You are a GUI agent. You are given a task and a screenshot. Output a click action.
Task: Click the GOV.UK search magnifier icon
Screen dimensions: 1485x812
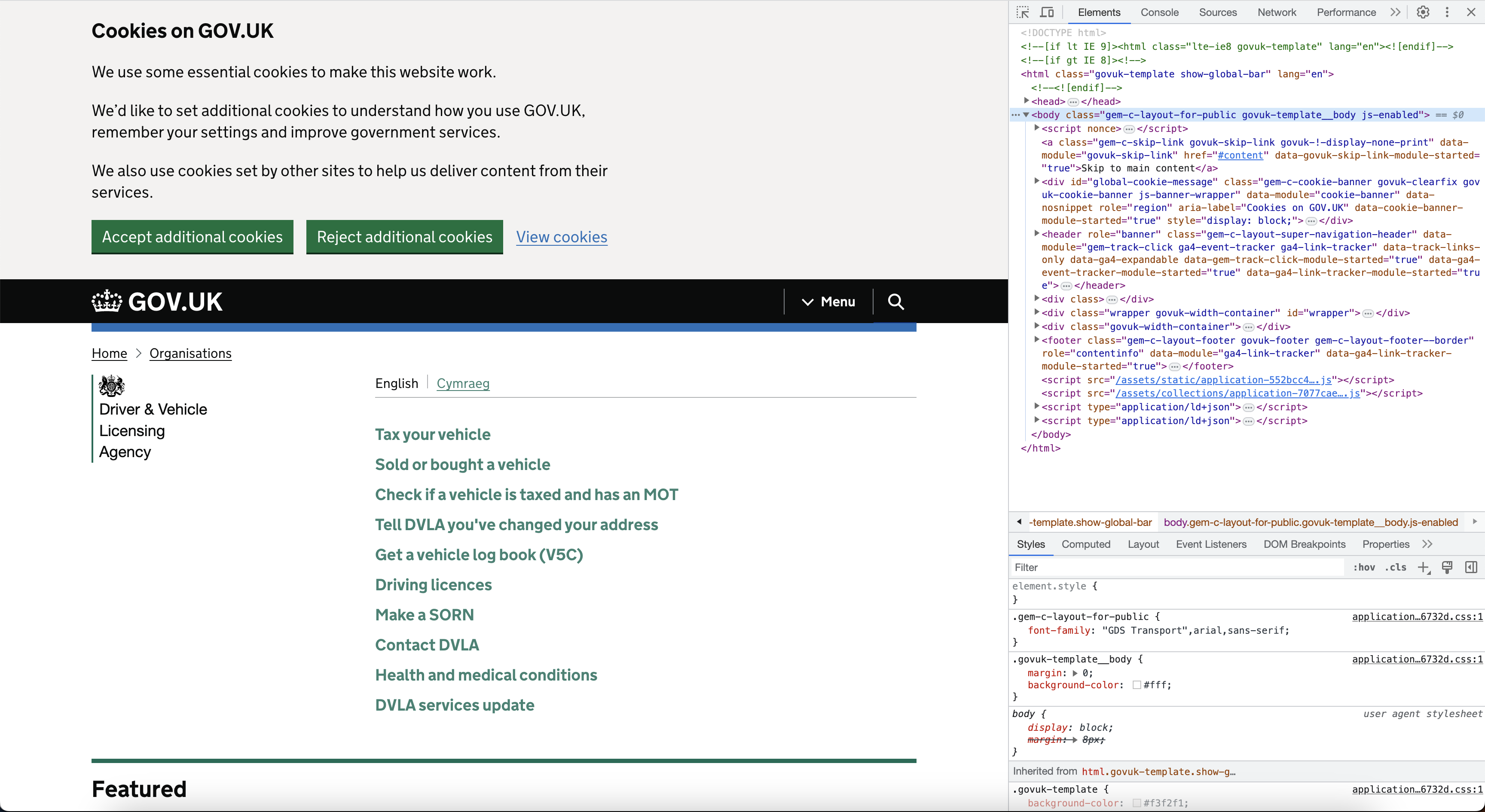coord(896,302)
